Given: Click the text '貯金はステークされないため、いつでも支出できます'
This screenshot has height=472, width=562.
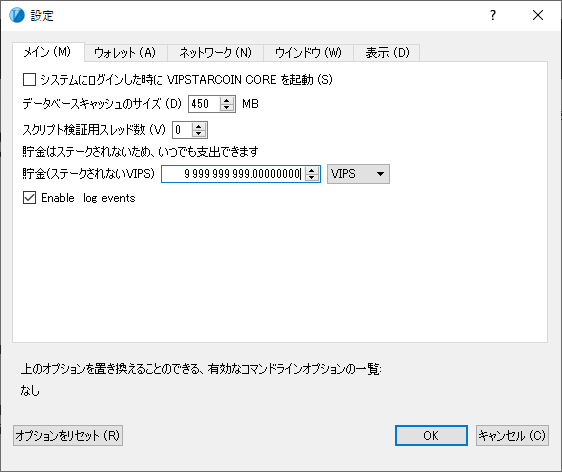Looking at the screenshot, I should [x=140, y=152].
